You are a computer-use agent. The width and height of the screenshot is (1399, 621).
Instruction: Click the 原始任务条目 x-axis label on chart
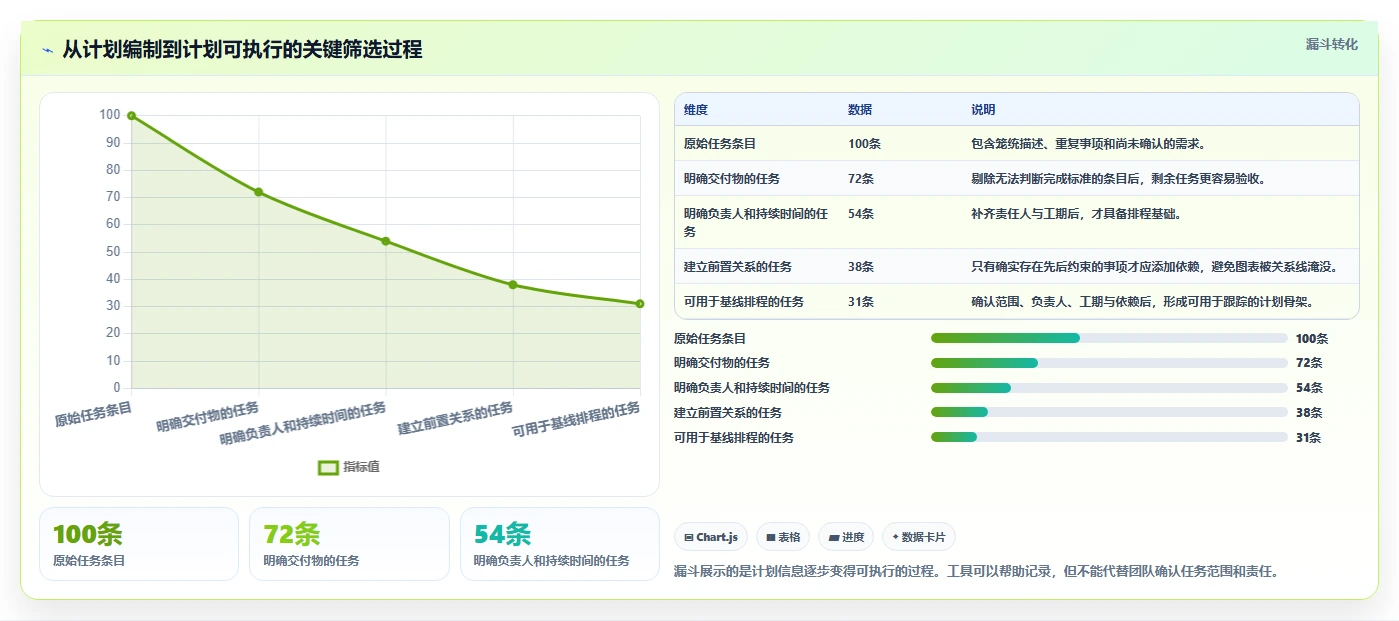coord(93,415)
